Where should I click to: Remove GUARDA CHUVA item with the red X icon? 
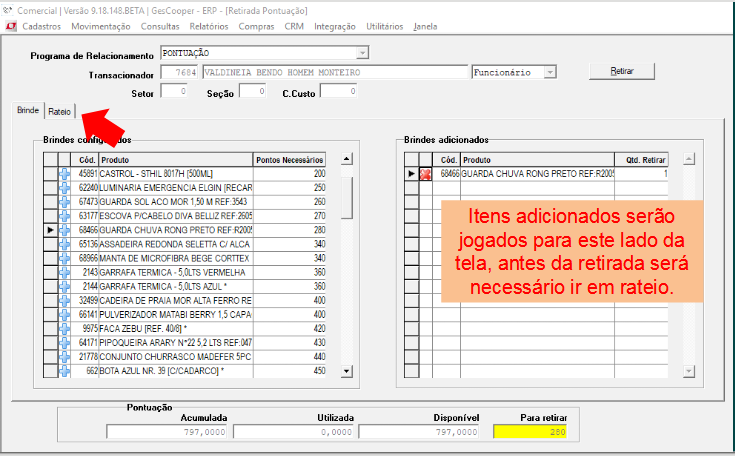pyautogui.click(x=425, y=174)
